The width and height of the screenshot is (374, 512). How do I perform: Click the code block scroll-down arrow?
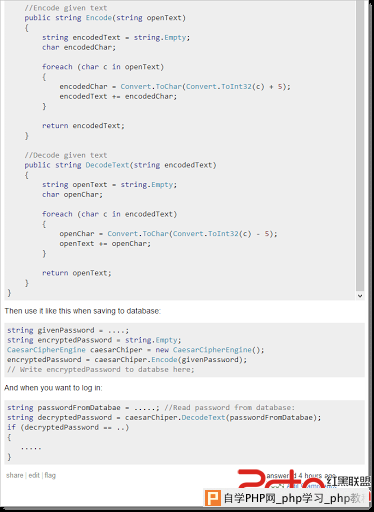(x=360, y=296)
